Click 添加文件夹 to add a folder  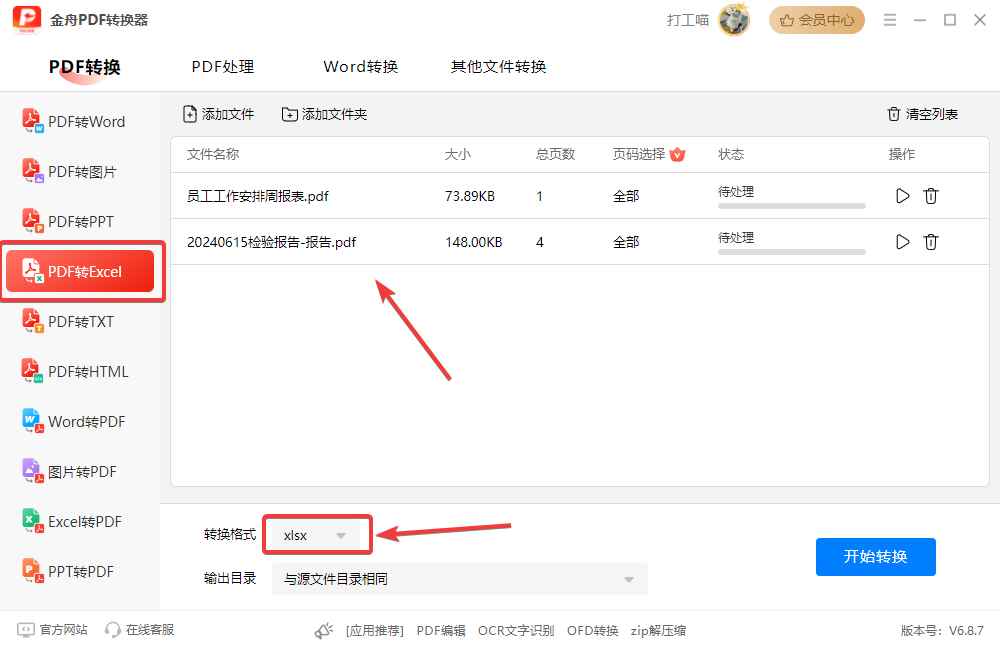coord(325,114)
